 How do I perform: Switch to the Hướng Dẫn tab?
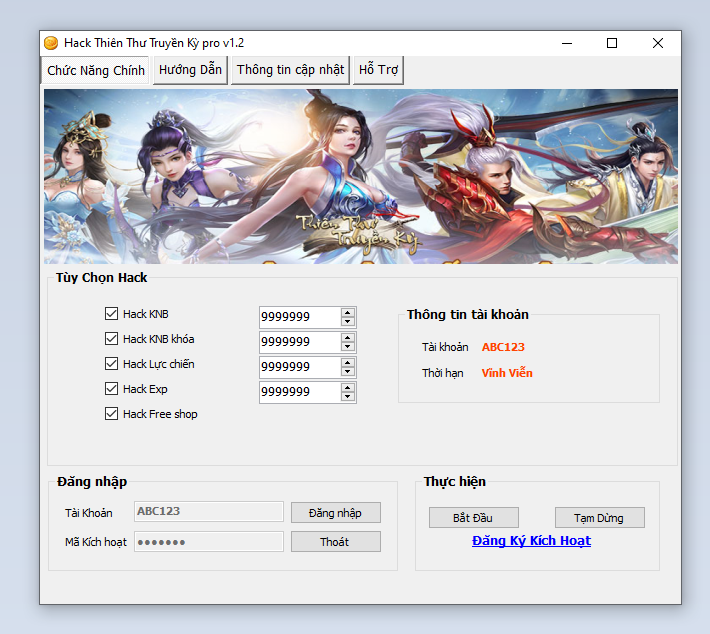tap(190, 70)
